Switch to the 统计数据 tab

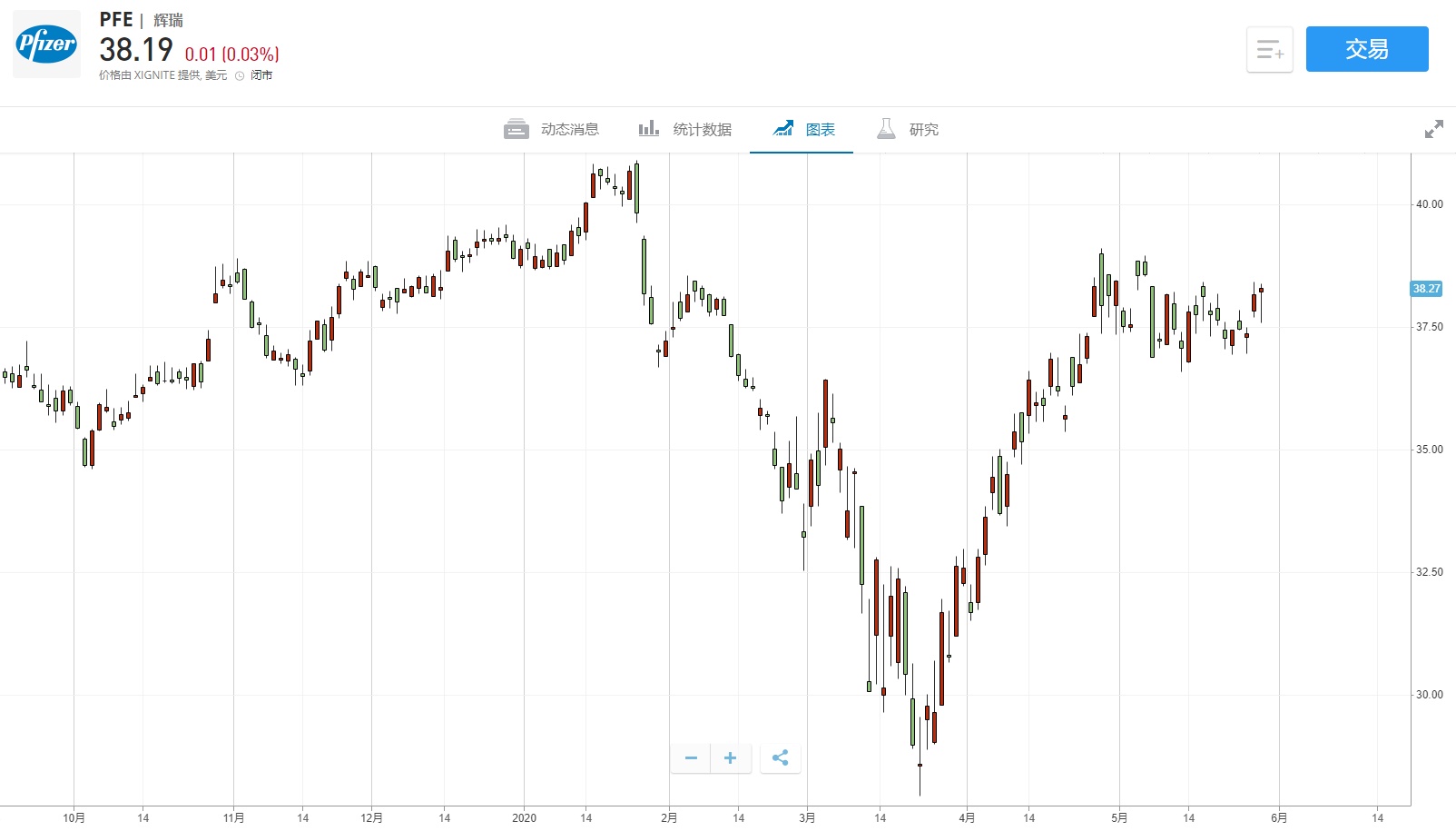point(702,130)
